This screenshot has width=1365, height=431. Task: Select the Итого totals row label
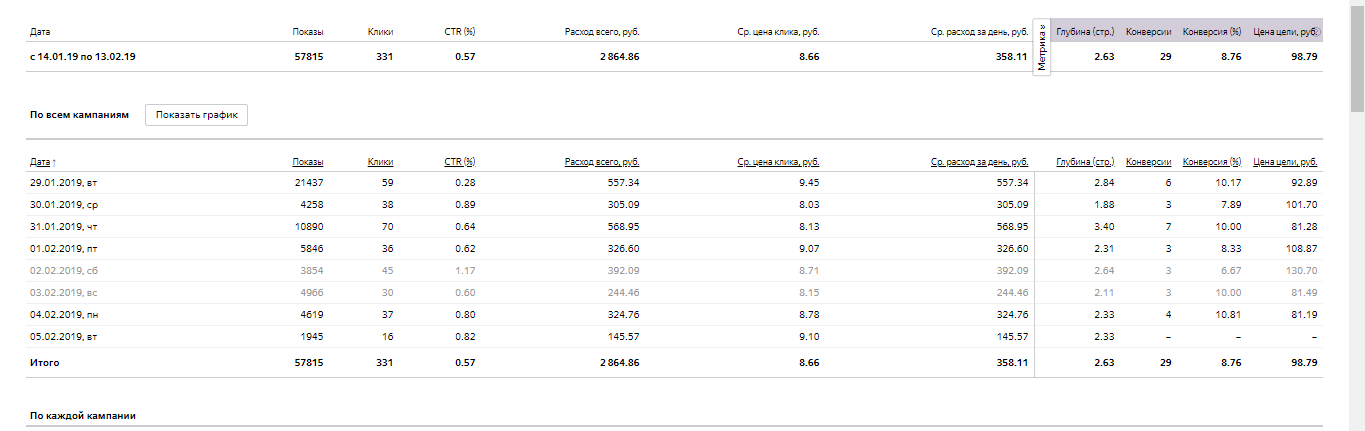point(45,363)
